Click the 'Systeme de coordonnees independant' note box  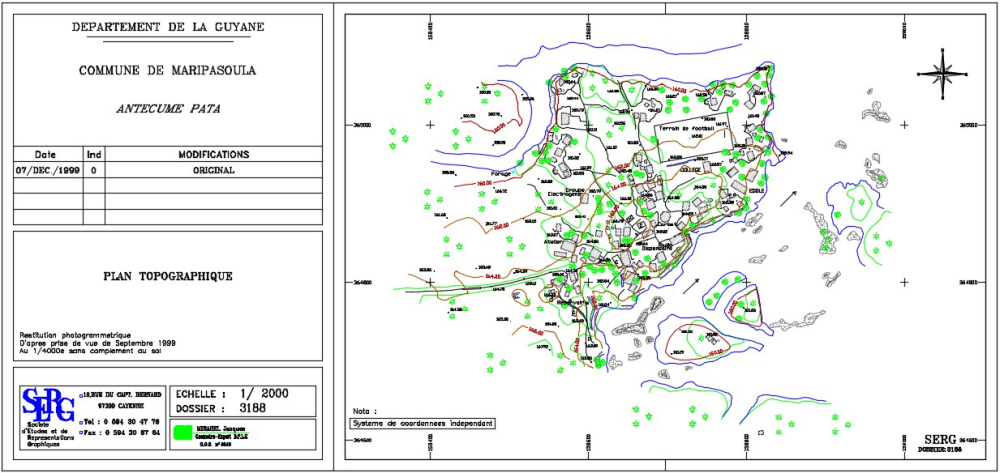422,423
